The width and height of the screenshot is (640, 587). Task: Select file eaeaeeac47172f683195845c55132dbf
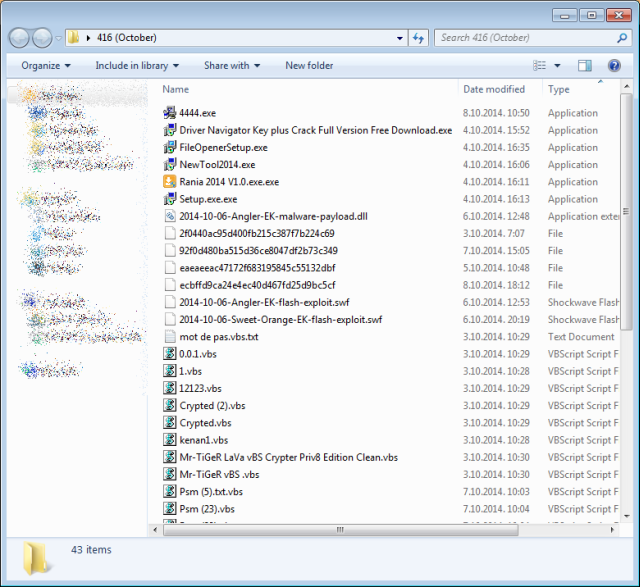(x=257, y=268)
